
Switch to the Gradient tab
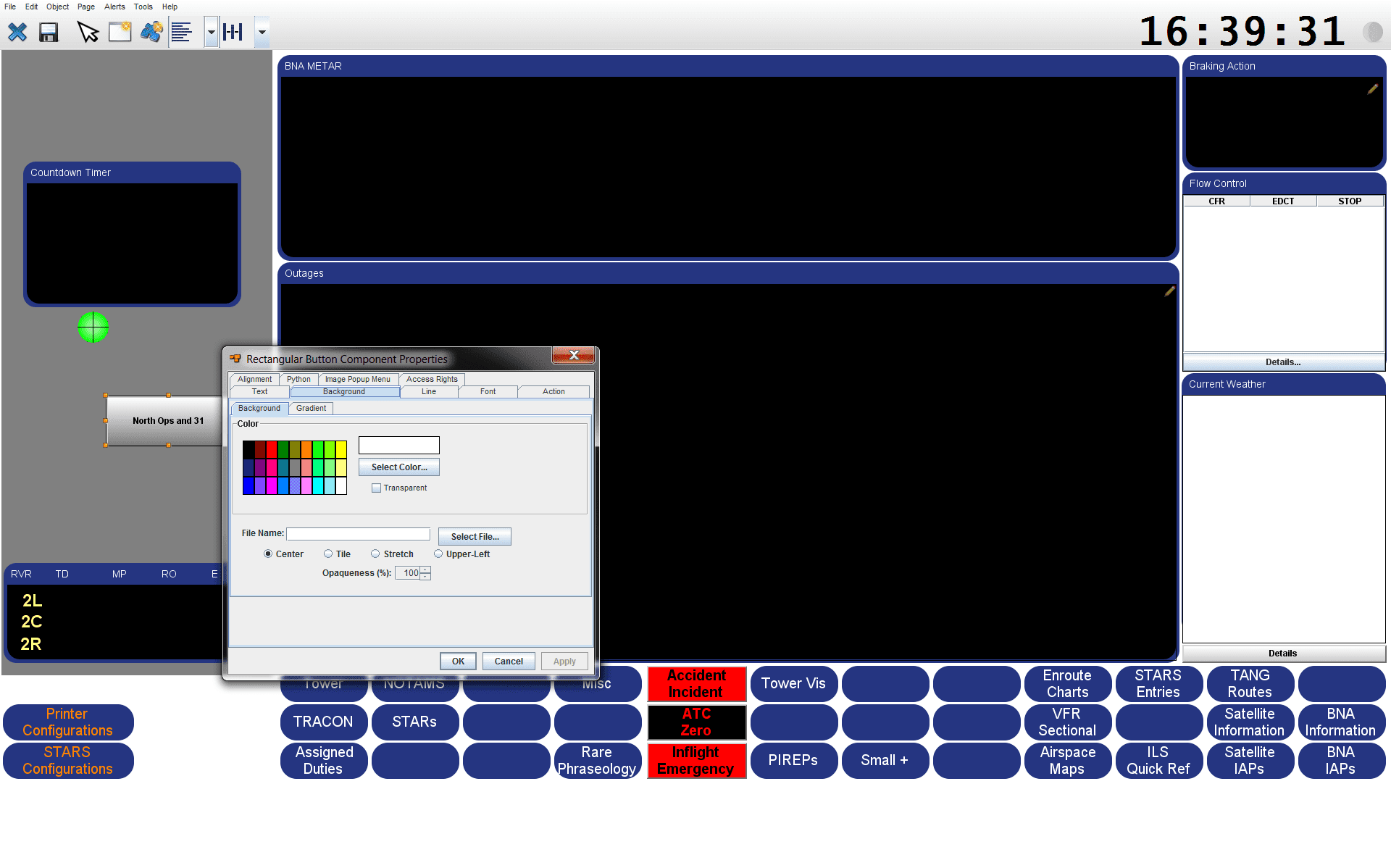pyautogui.click(x=311, y=408)
